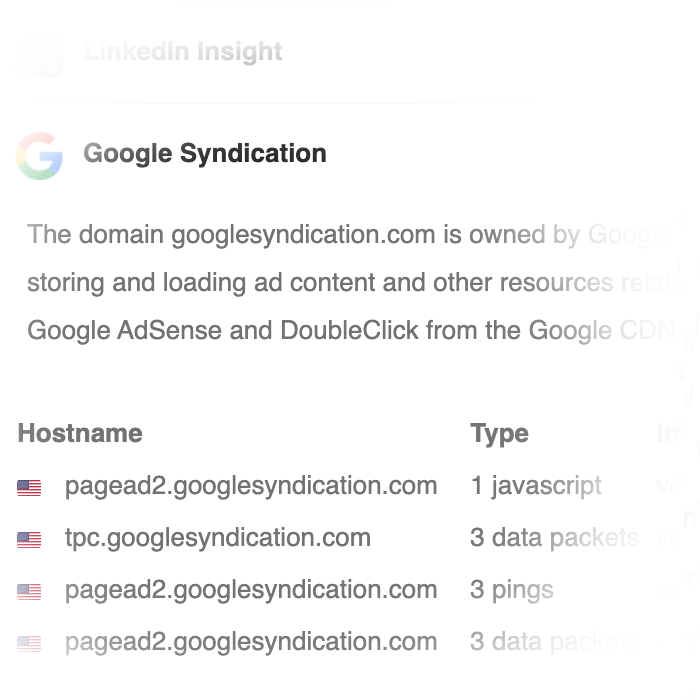Click US flag beside tpc.googlesyndication.com

29,540
